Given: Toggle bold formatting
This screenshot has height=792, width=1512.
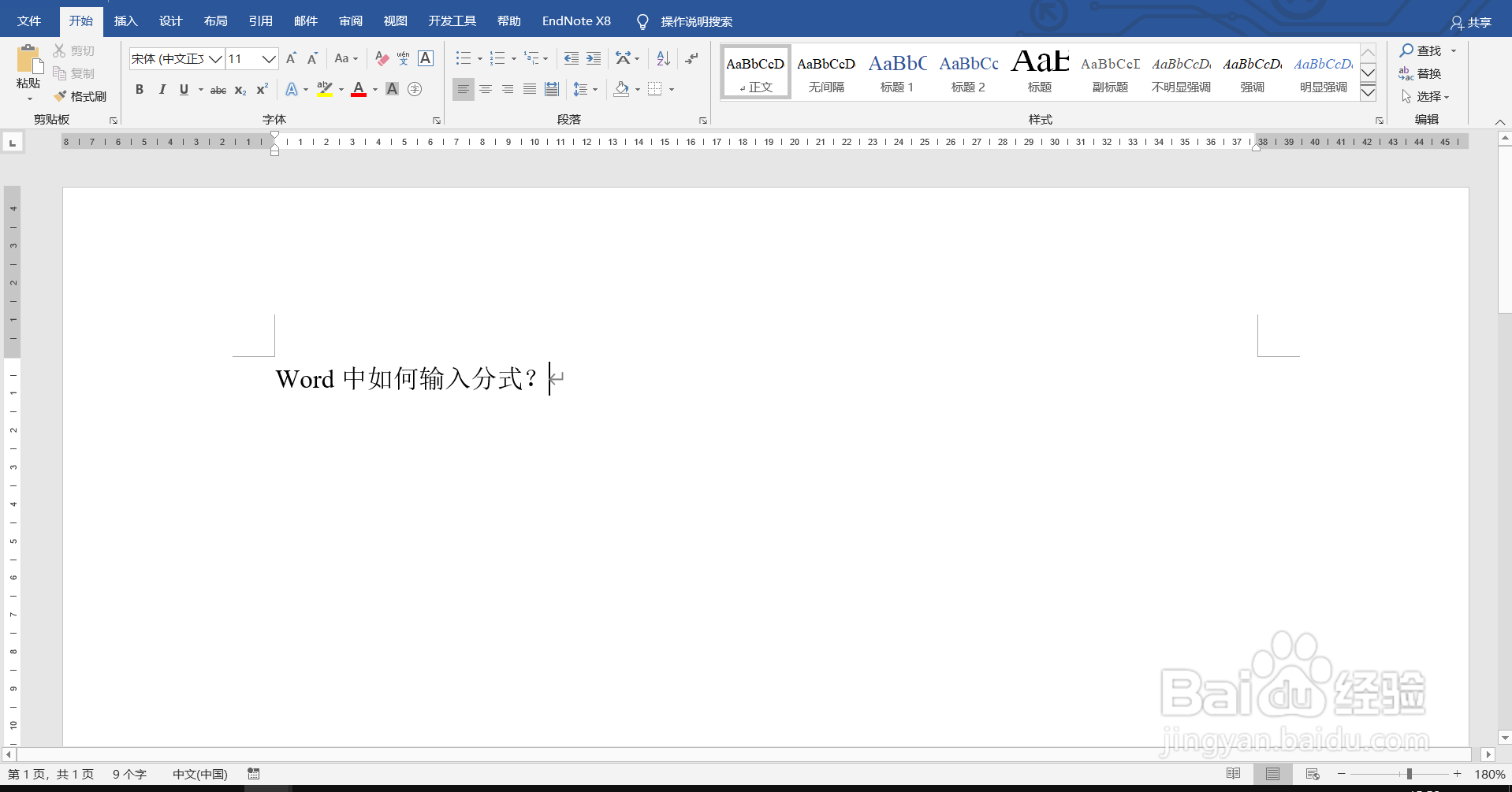Looking at the screenshot, I should click(x=140, y=89).
